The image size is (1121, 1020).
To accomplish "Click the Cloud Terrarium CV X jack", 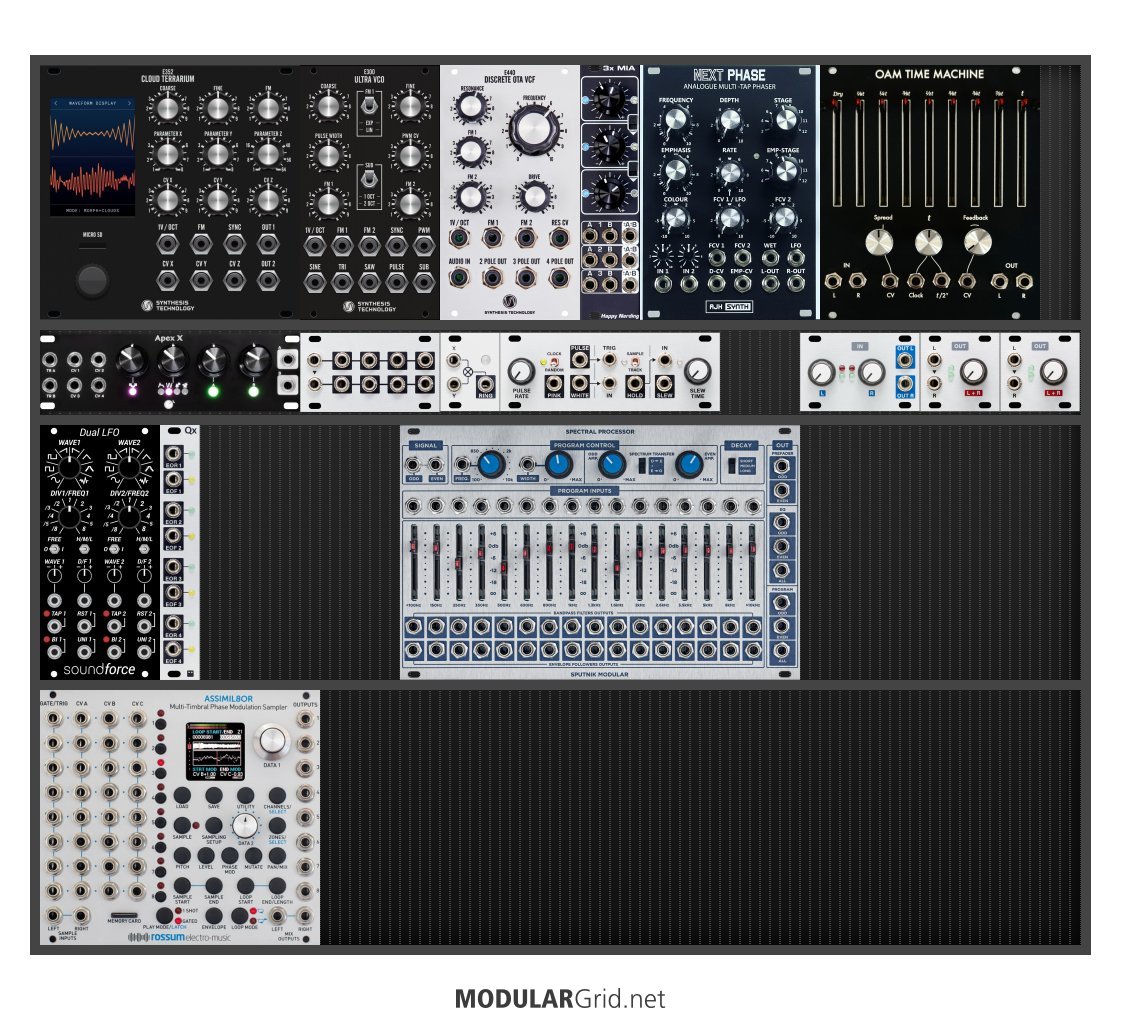I will click(x=167, y=280).
